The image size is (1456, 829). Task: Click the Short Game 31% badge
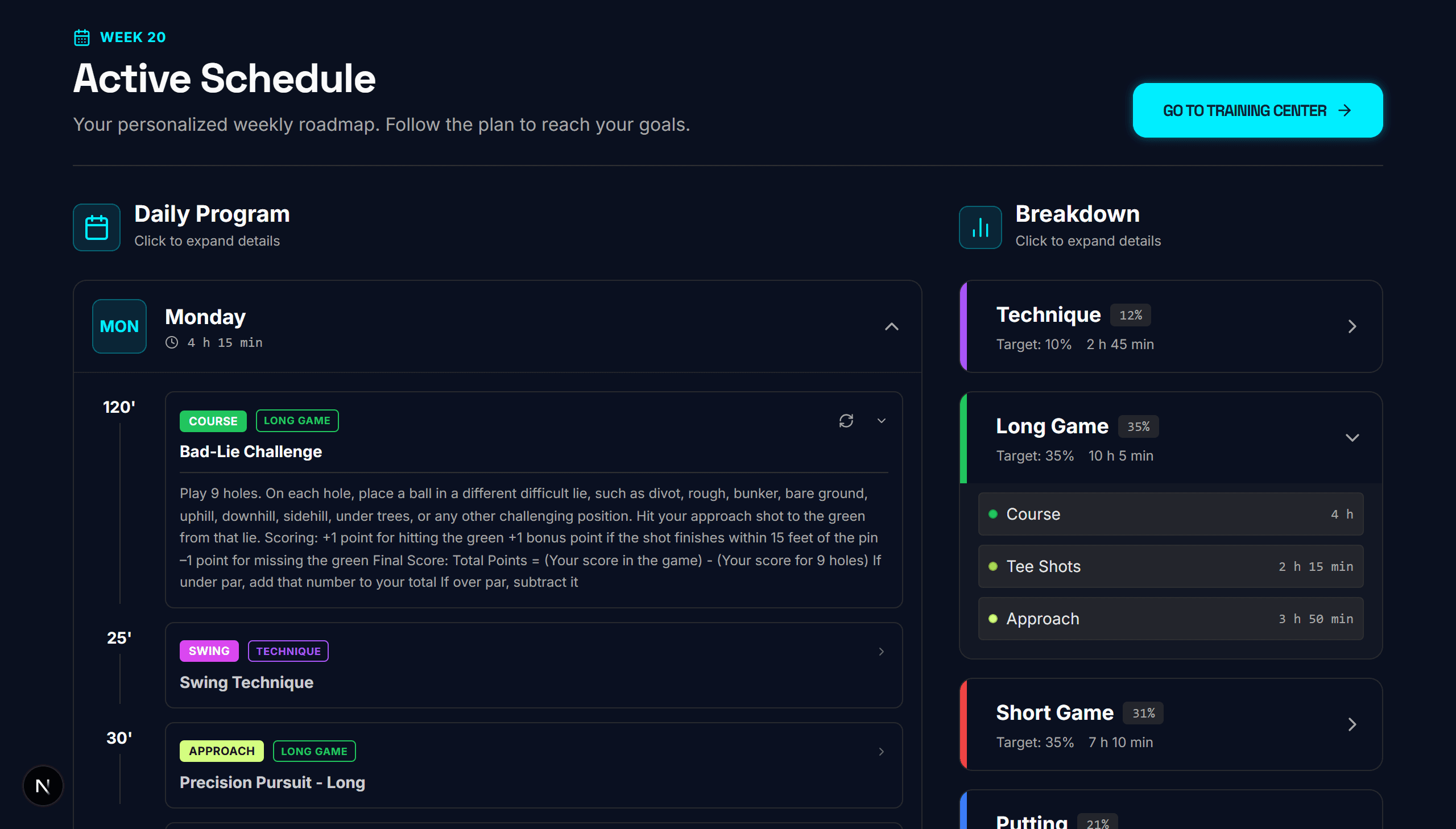(x=1143, y=713)
